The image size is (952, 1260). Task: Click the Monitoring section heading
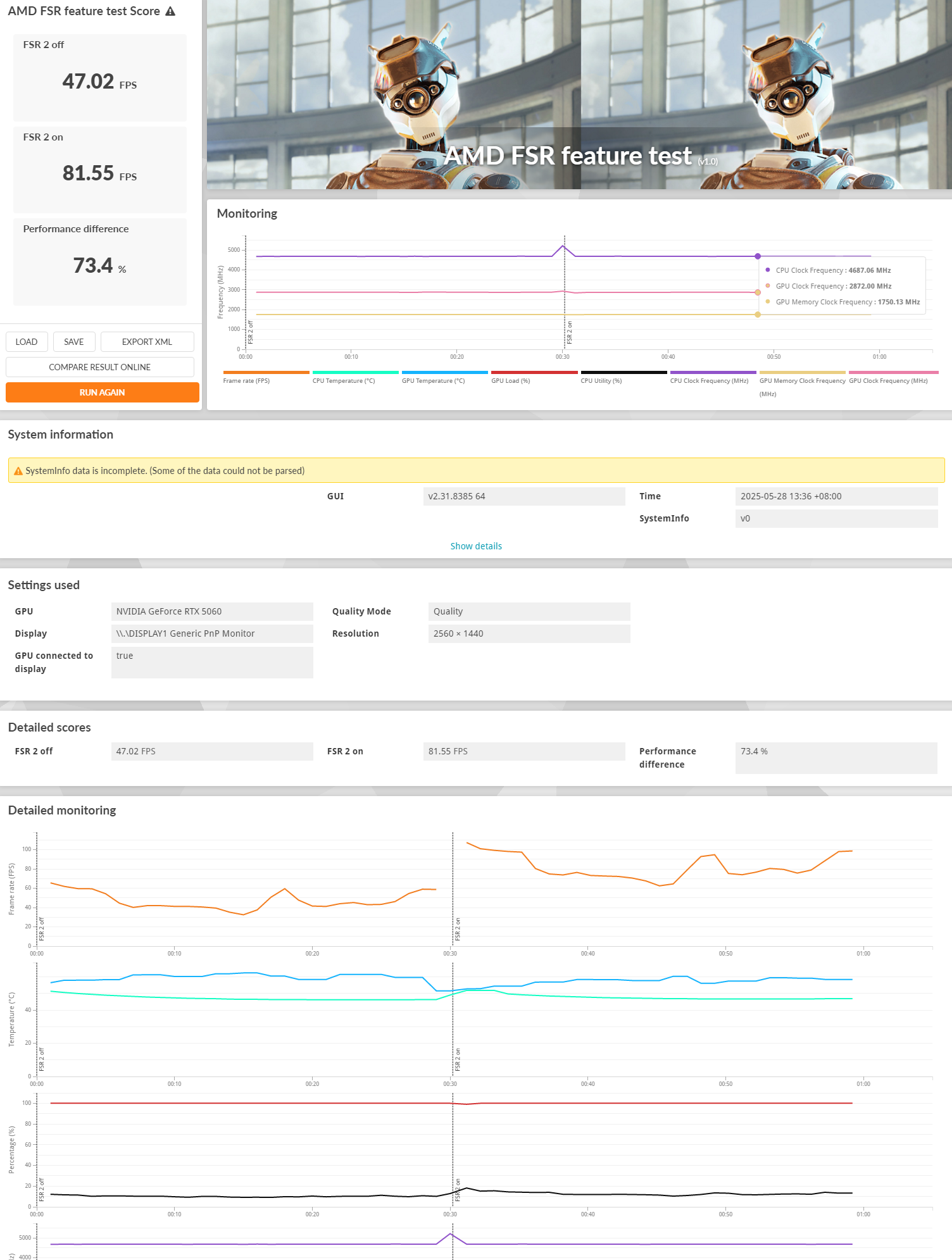(x=247, y=213)
